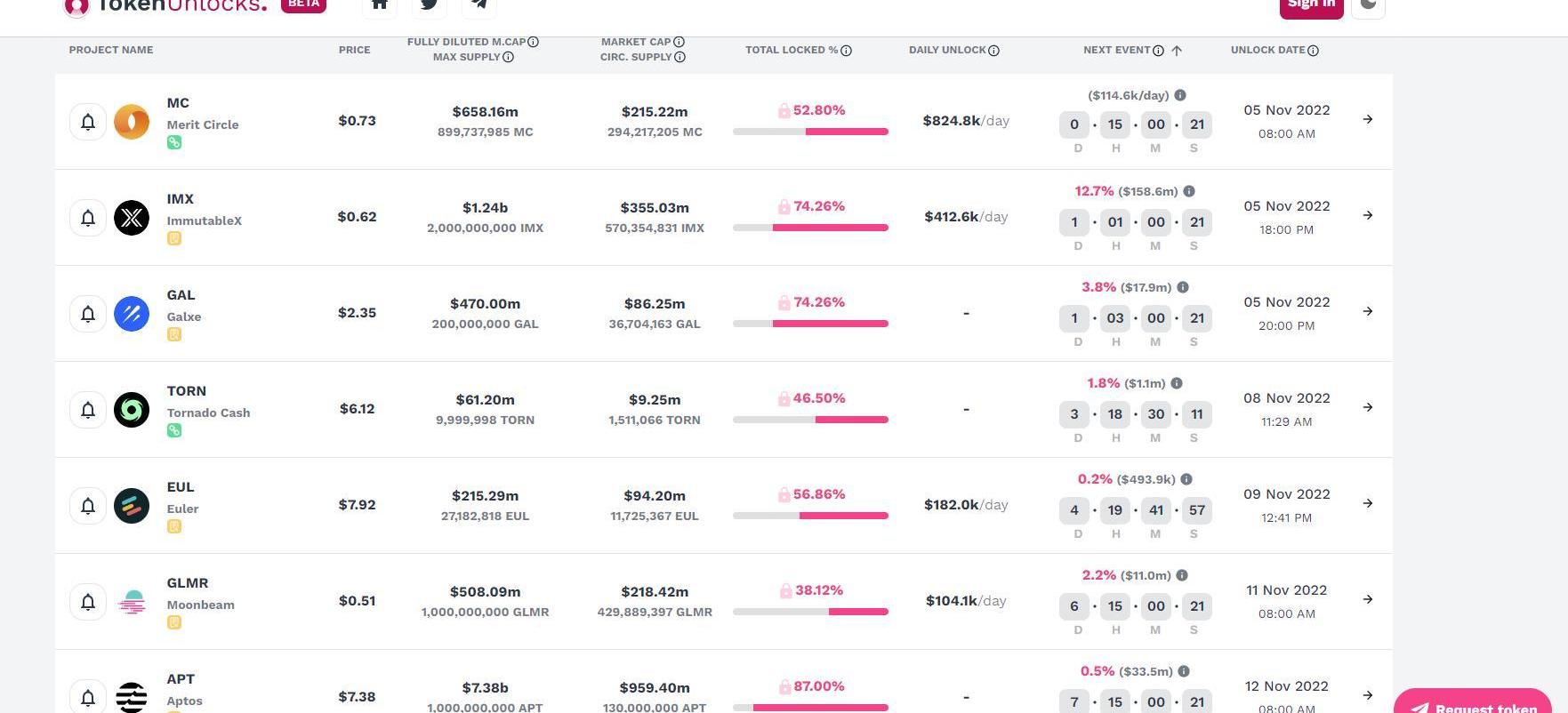Toggle the alert bell for Tornado Cash
The height and width of the screenshot is (713, 1568).
pos(88,410)
